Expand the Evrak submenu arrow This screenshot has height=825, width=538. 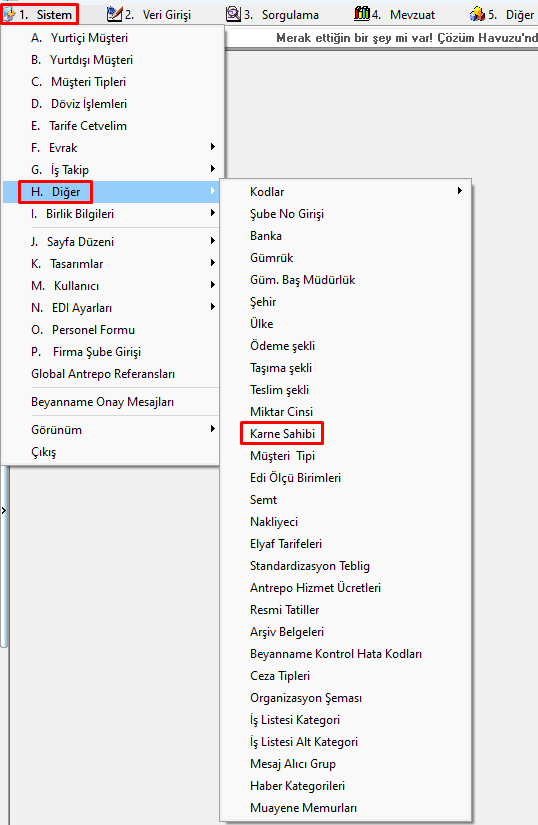[x=212, y=147]
